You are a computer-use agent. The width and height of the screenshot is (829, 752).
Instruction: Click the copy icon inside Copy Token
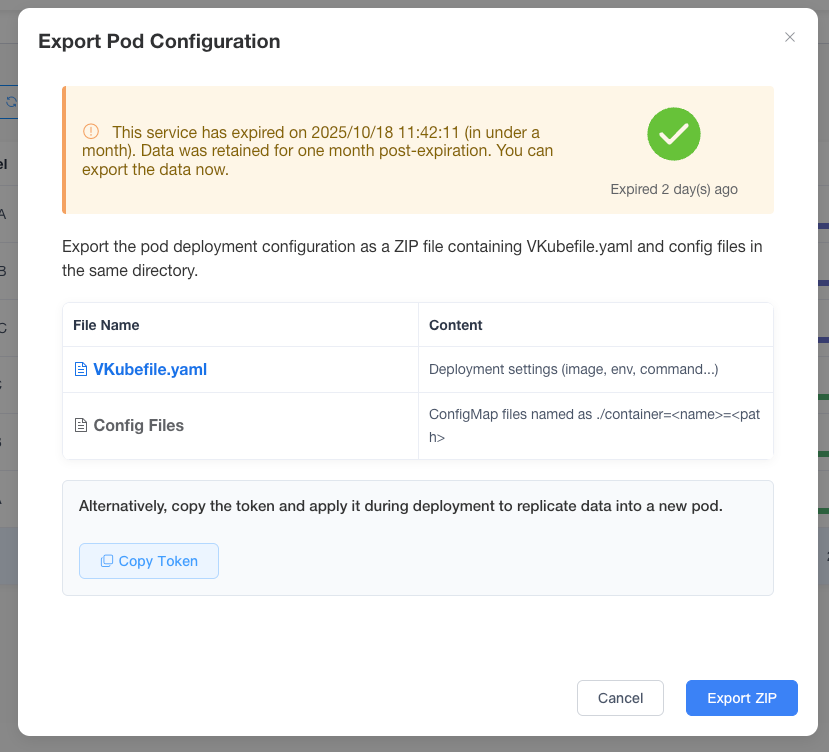click(107, 562)
